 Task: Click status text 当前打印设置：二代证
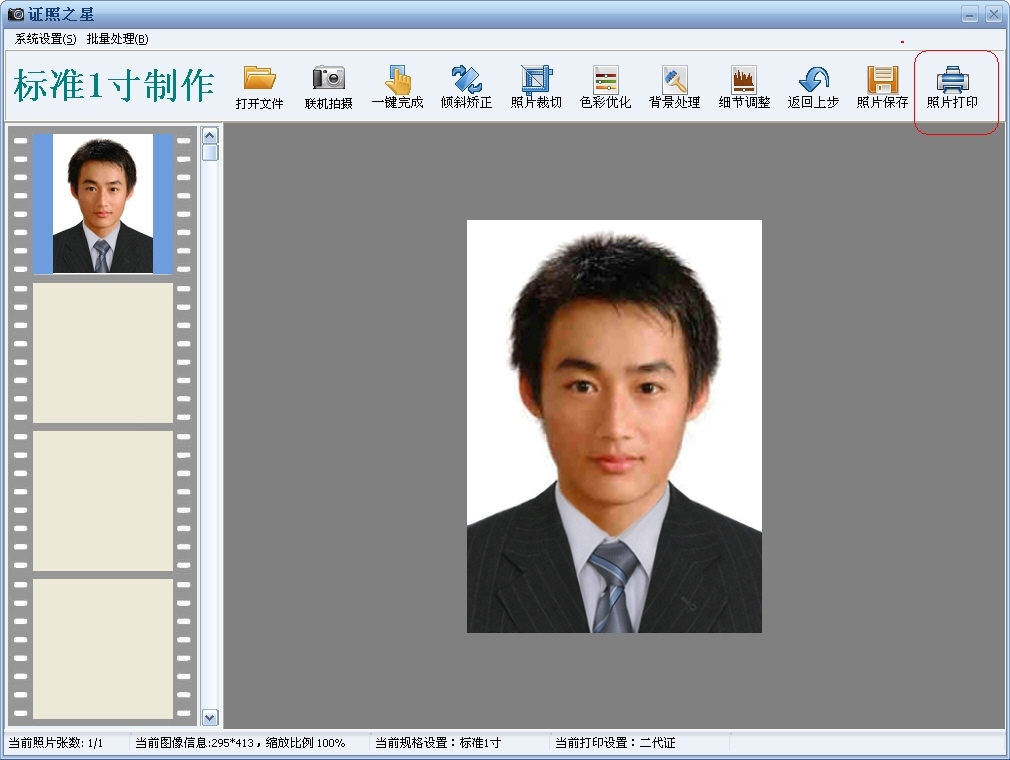click(615, 743)
